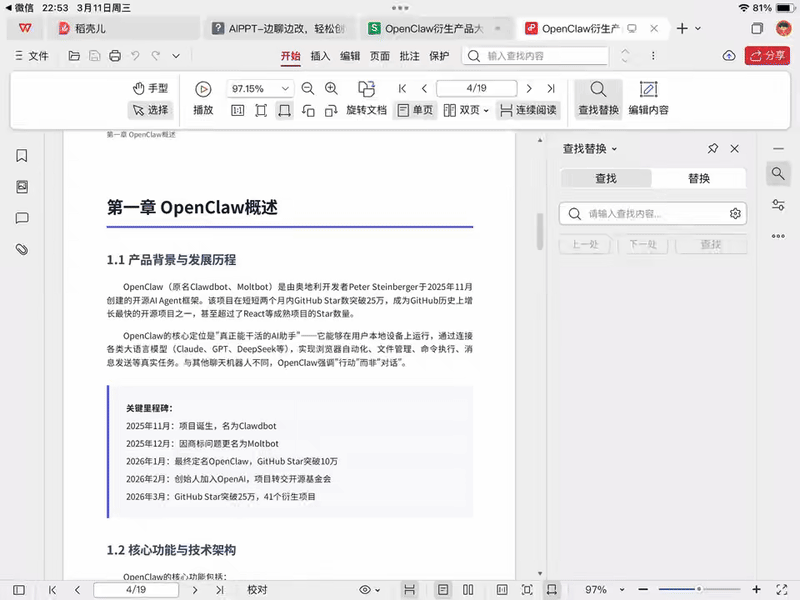800x600 pixels.
Task: Open the WPS home icon
Action: [x=24, y=29]
